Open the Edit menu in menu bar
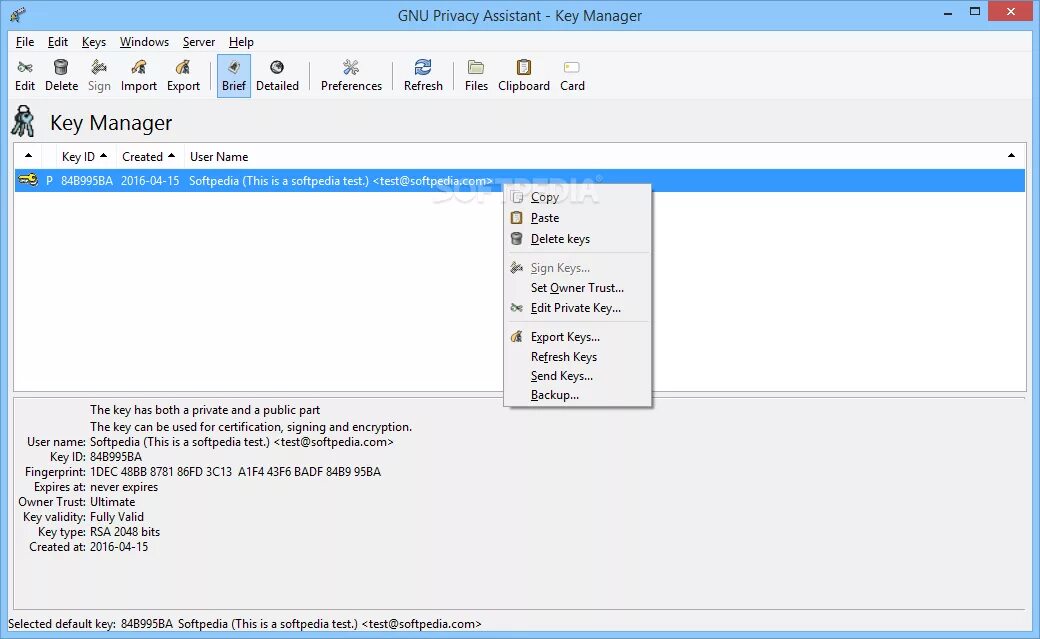The width and height of the screenshot is (1040, 639). (58, 42)
